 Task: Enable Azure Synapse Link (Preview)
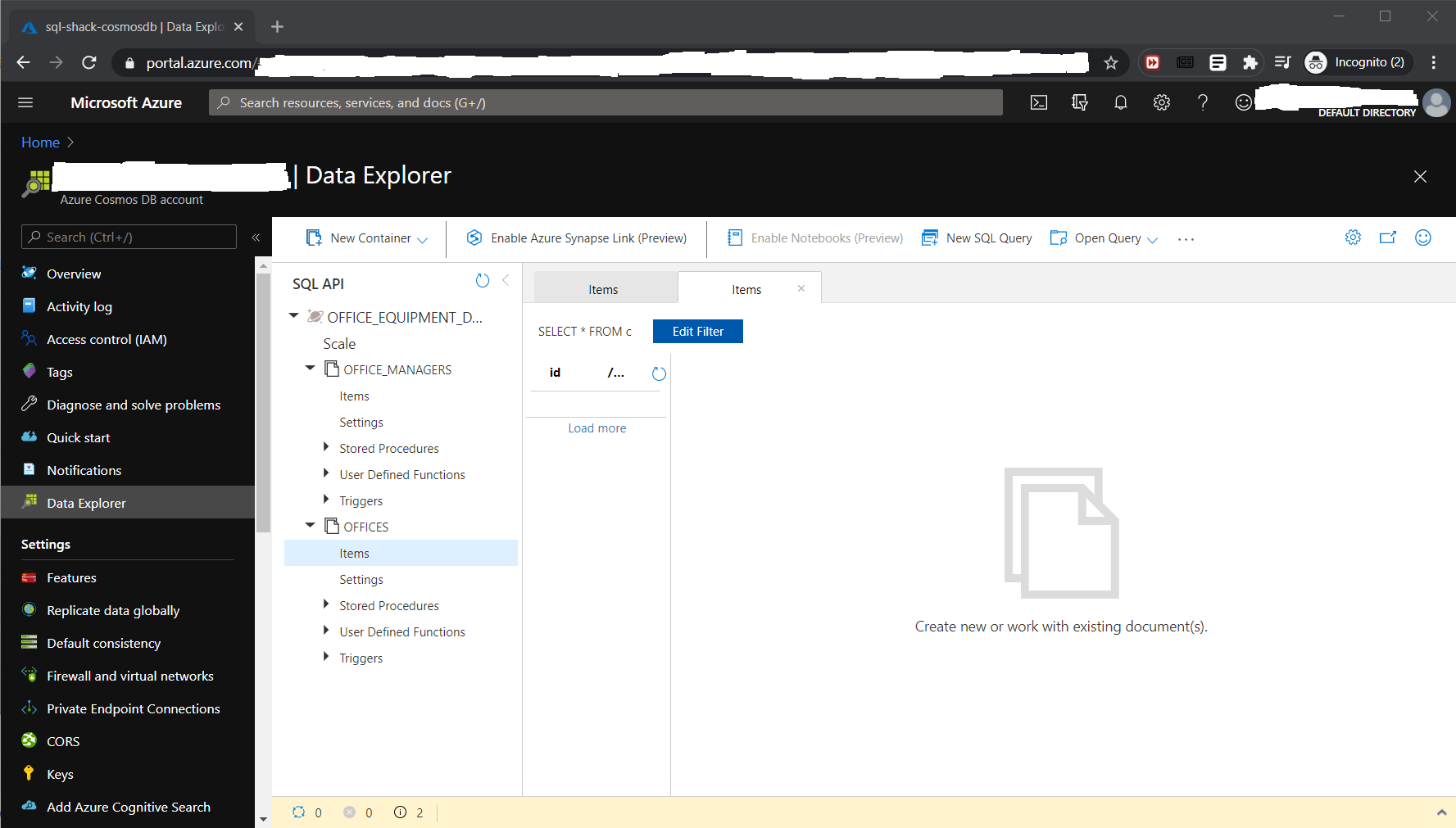(x=577, y=238)
